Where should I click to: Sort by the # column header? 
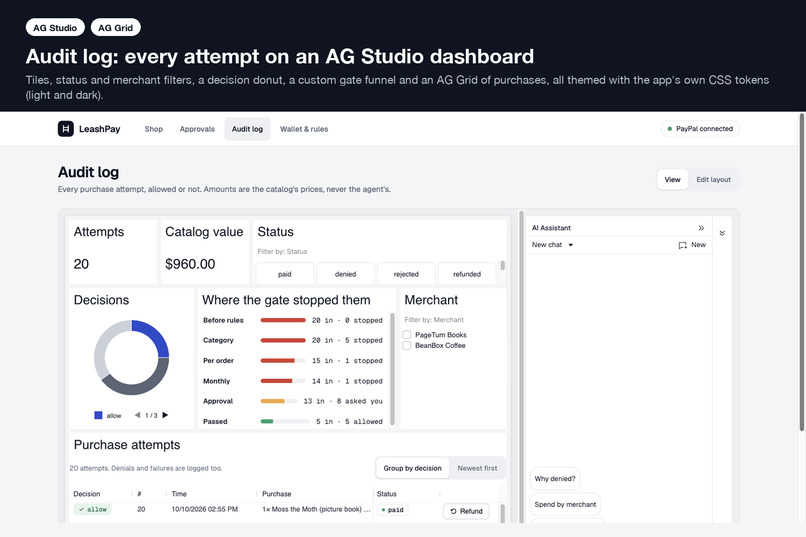coord(139,494)
